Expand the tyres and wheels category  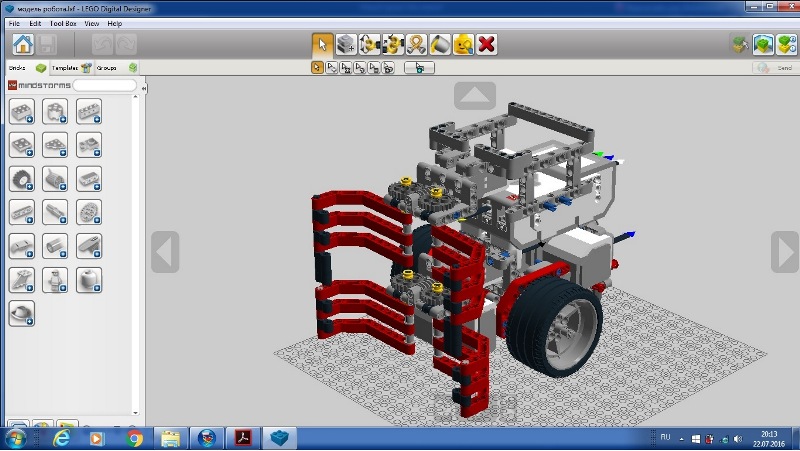click(x=22, y=179)
